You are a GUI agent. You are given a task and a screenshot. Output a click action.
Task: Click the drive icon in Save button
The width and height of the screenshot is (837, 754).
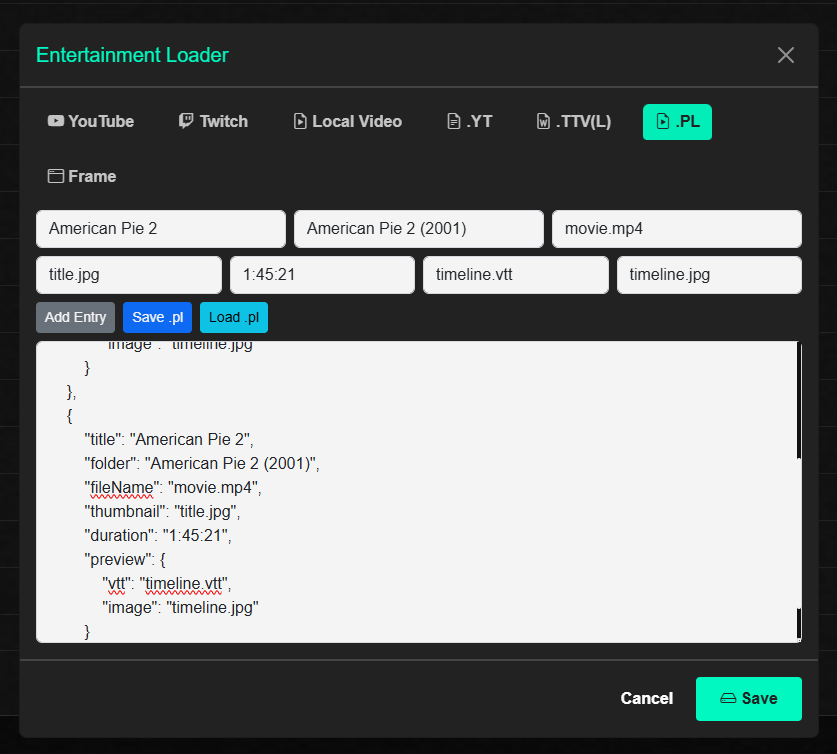728,698
